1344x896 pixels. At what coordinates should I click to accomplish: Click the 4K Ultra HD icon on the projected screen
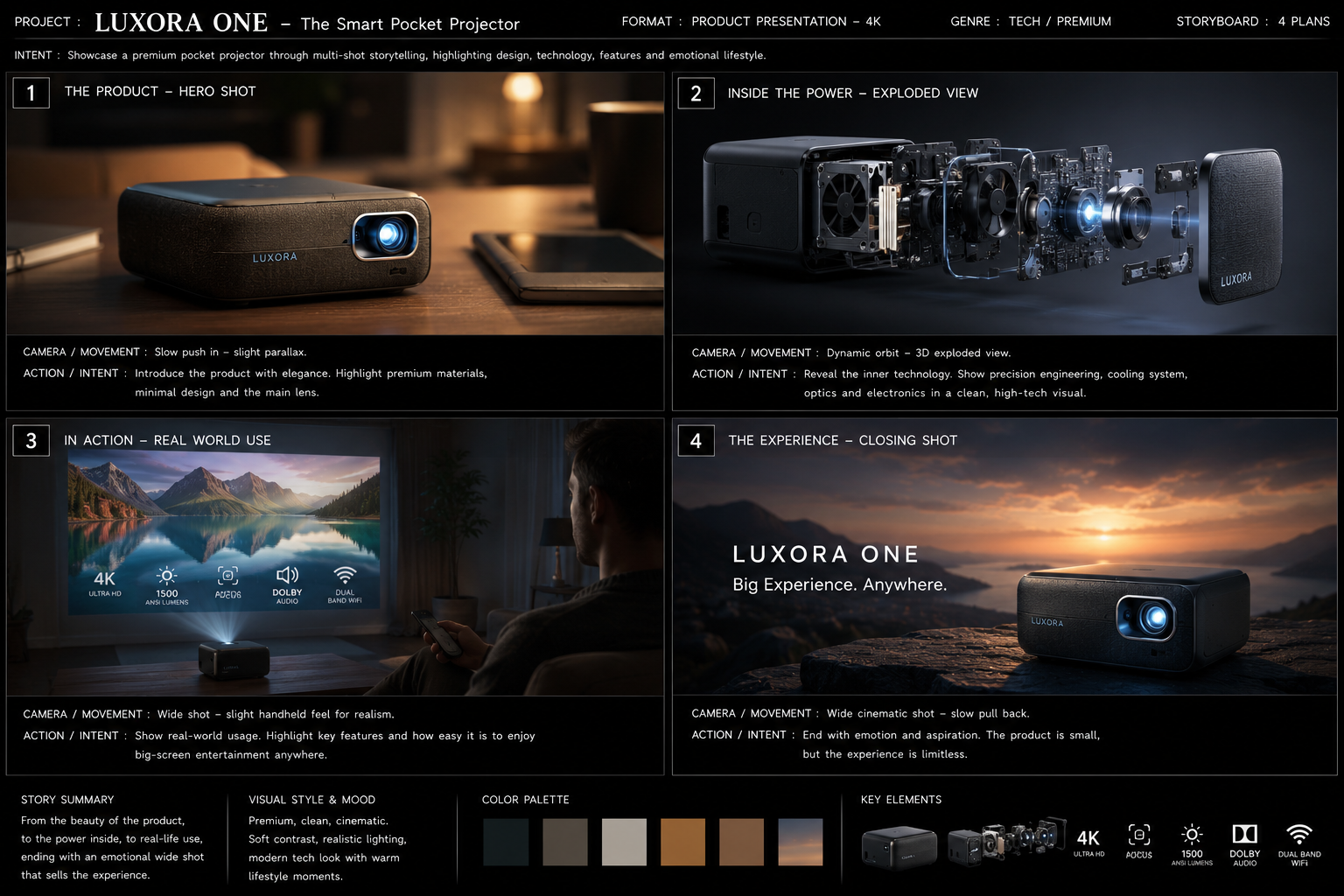tap(105, 584)
